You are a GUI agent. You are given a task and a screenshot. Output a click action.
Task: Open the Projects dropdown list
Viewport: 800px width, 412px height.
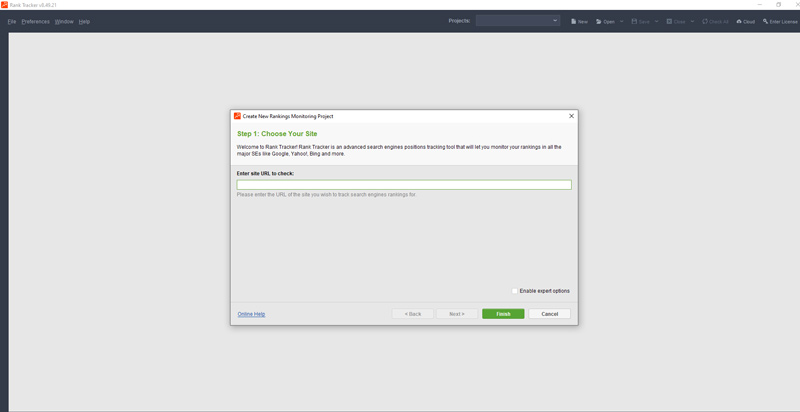[518, 21]
